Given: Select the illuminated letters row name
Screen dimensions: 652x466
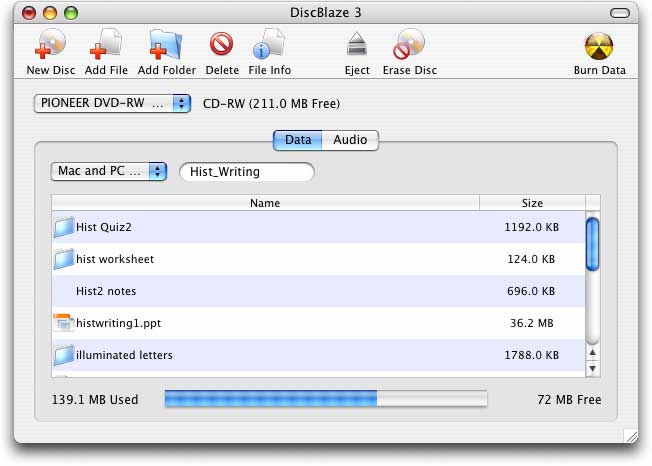Looking at the screenshot, I should click(124, 355).
